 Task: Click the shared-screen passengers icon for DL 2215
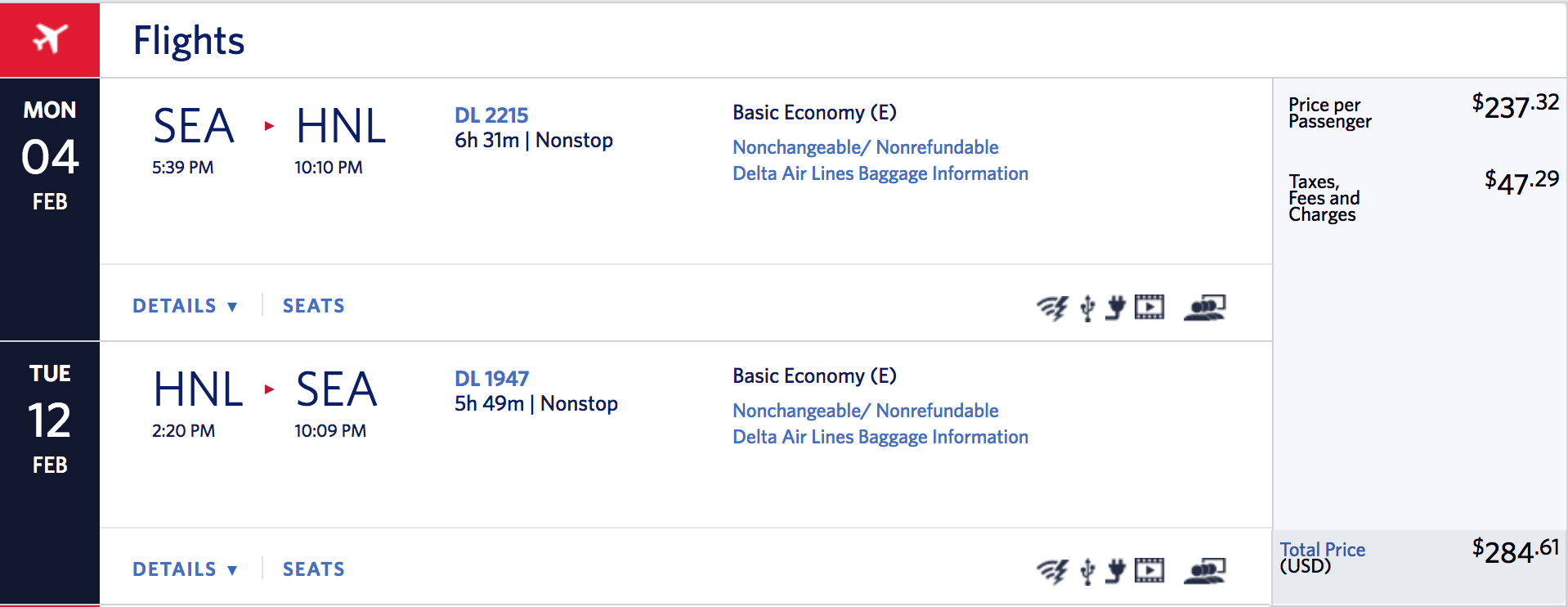[1205, 308]
